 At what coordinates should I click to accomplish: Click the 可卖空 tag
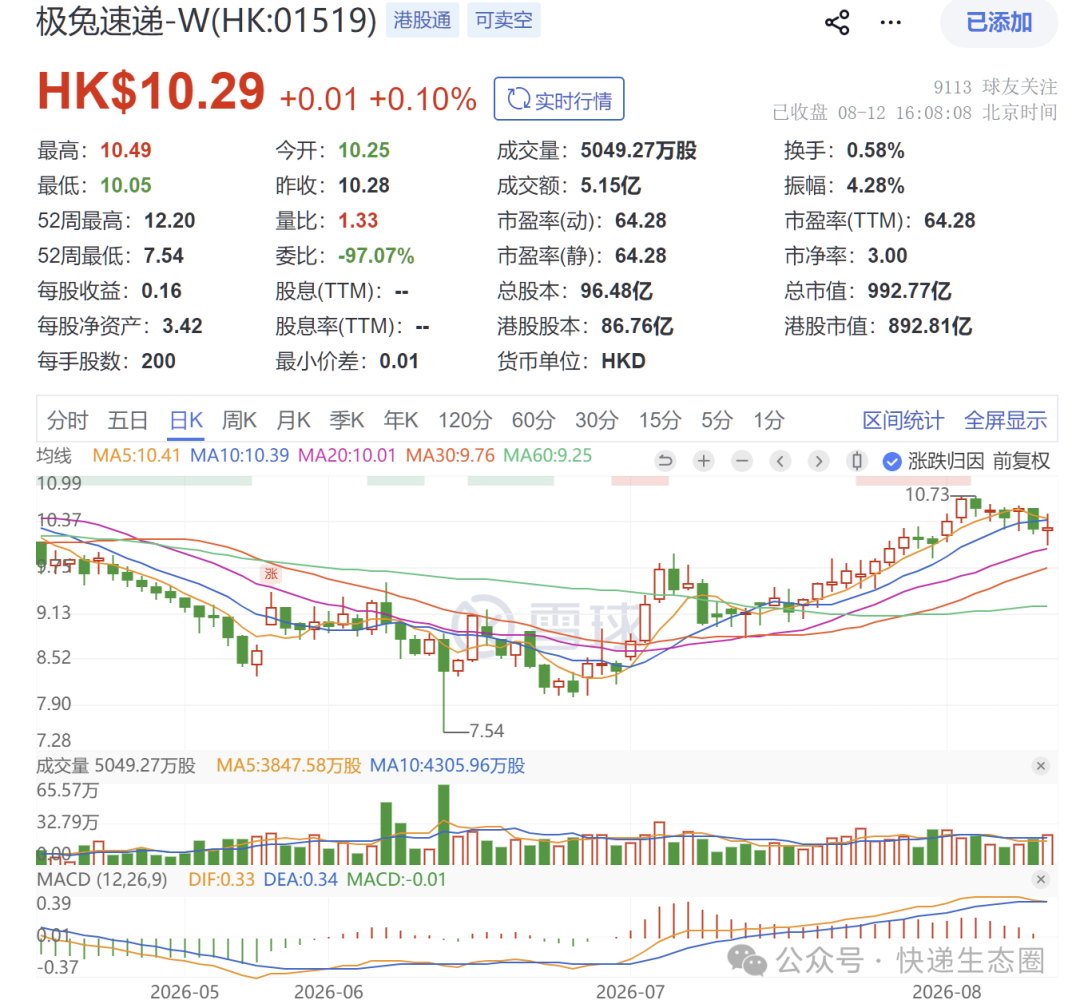pos(503,20)
